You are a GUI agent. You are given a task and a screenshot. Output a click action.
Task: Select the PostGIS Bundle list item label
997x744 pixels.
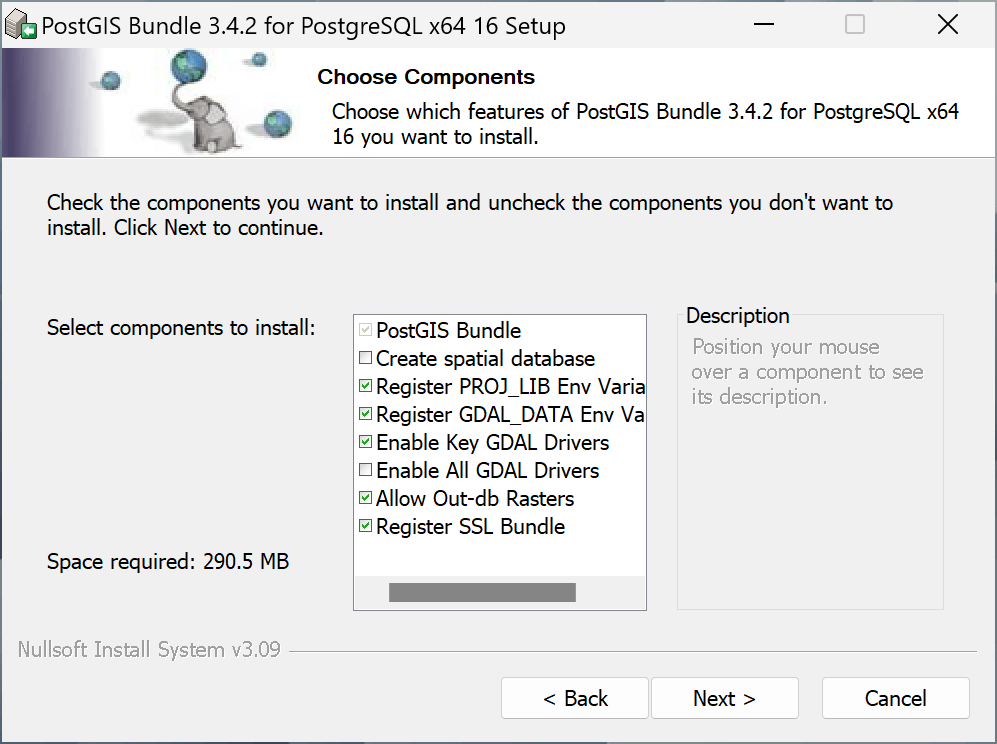448,331
